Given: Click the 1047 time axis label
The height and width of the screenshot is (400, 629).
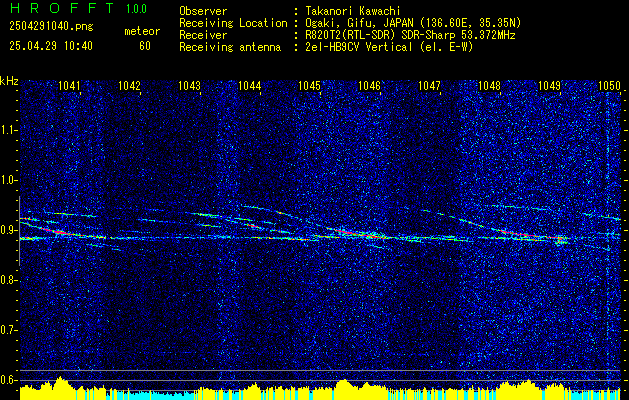Looking at the screenshot, I should click(429, 85).
